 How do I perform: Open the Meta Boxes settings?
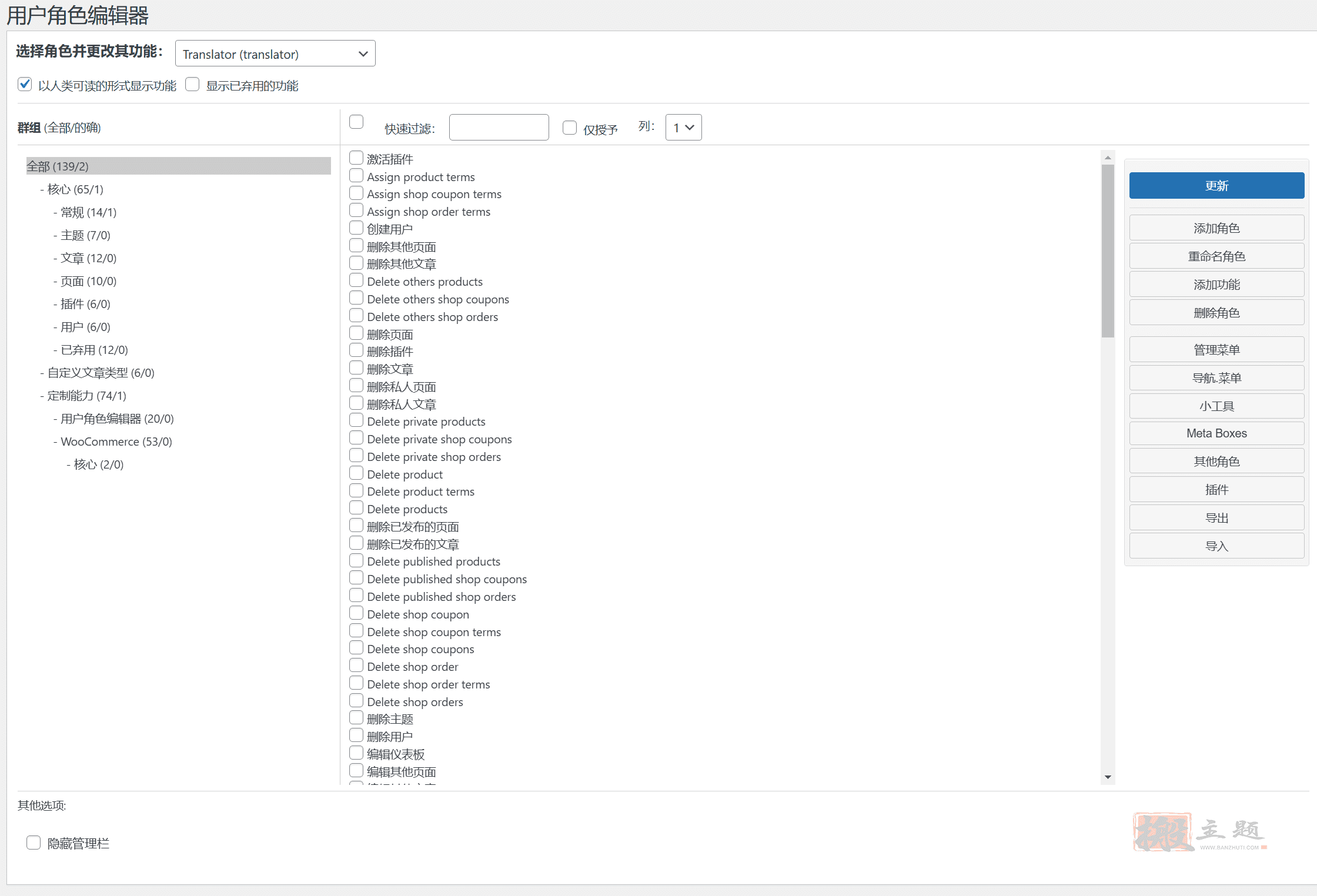(x=1216, y=433)
